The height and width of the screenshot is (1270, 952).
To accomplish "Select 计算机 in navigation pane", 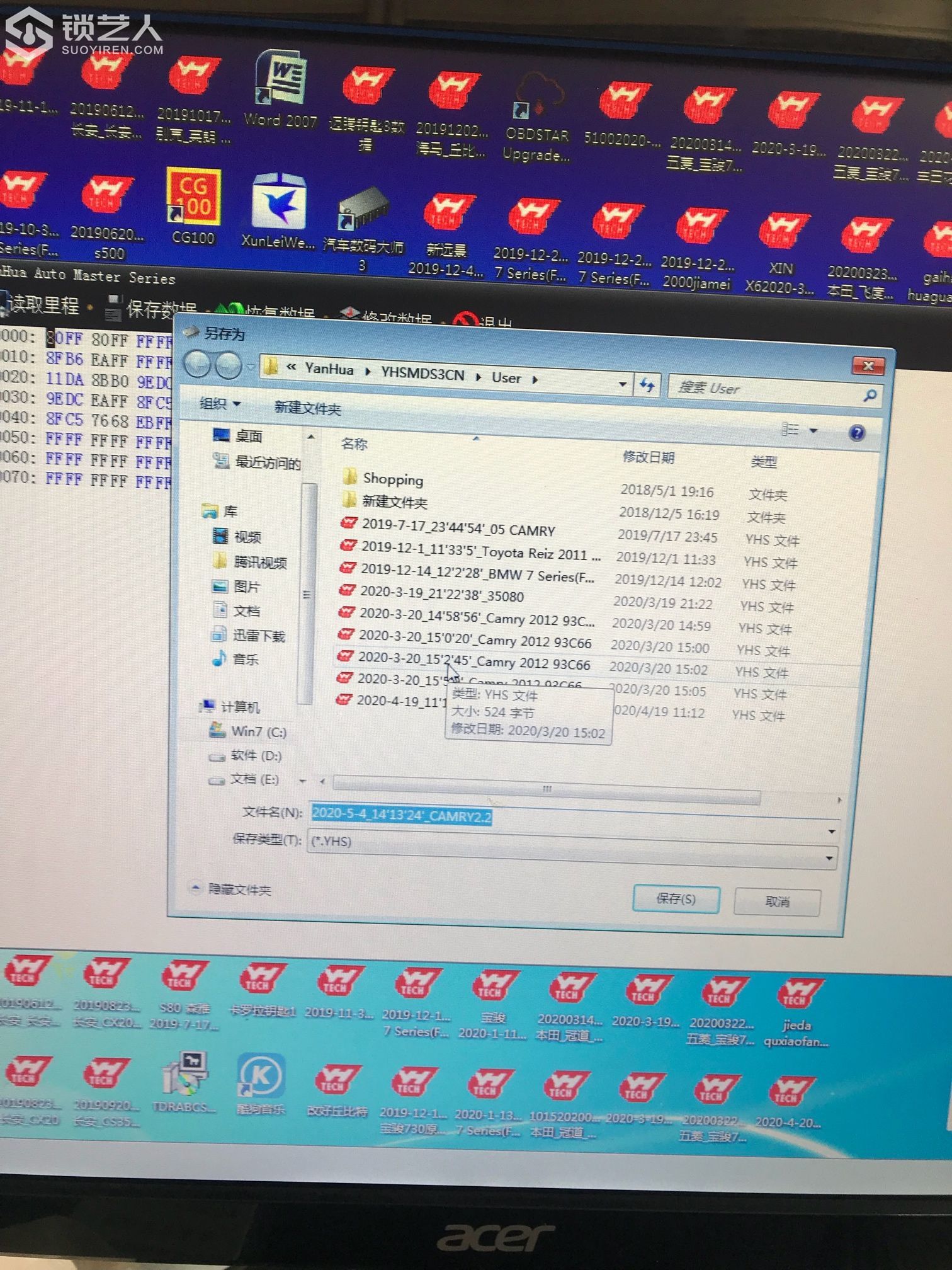I will coord(229,707).
